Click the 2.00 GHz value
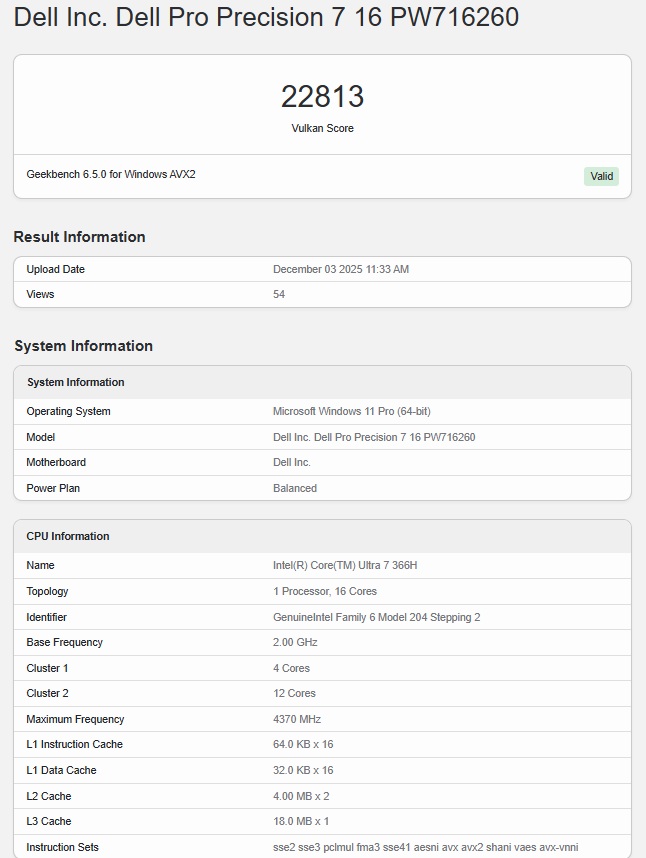Image resolution: width=646 pixels, height=858 pixels. click(x=295, y=642)
